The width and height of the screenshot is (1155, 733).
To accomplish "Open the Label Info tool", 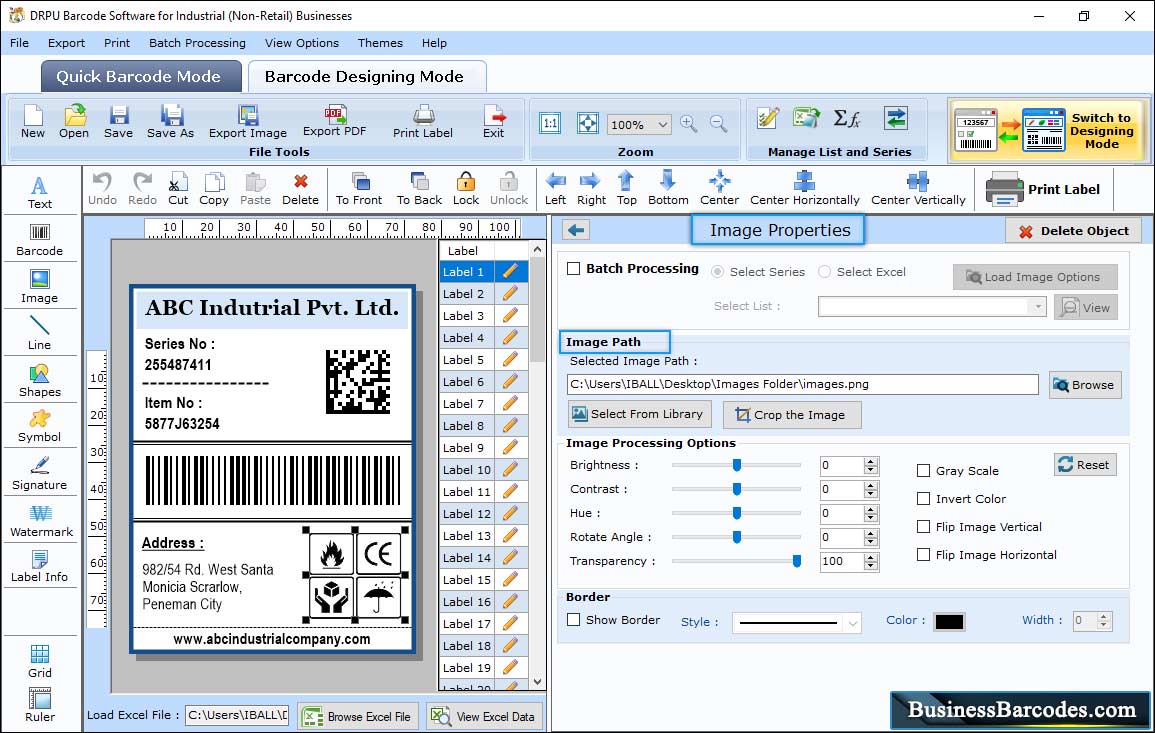I will [x=40, y=566].
